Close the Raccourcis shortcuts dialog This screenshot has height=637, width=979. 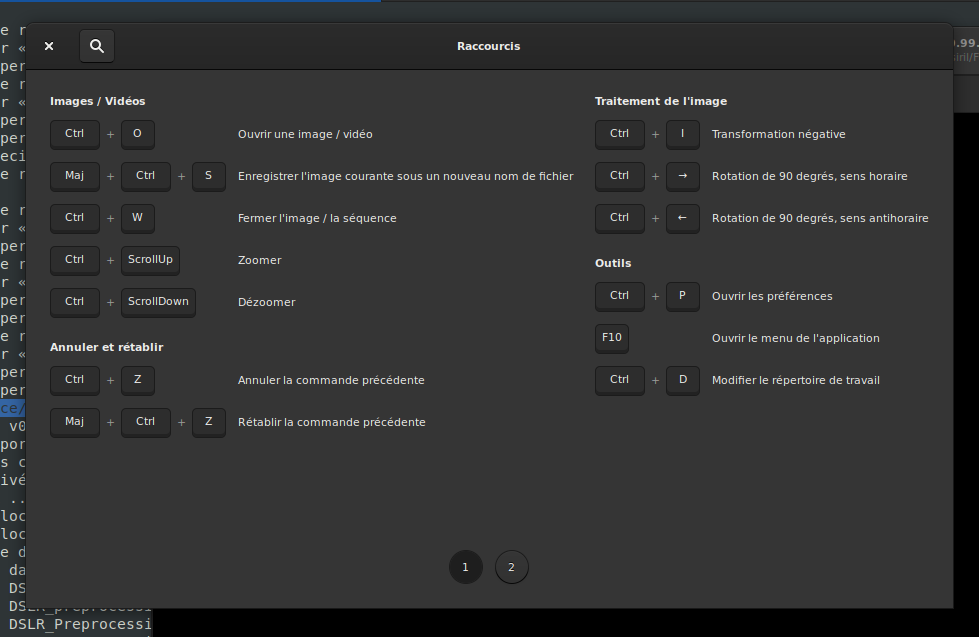pos(49,46)
